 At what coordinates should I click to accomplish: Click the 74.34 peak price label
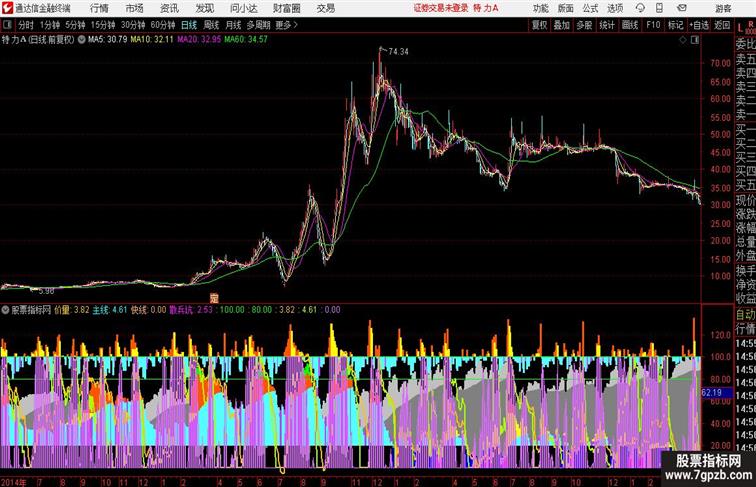pos(398,52)
